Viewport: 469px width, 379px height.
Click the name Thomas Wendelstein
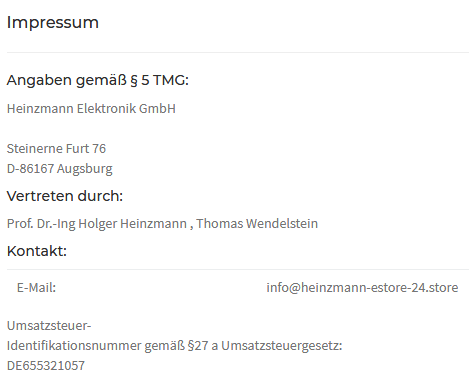(257, 223)
